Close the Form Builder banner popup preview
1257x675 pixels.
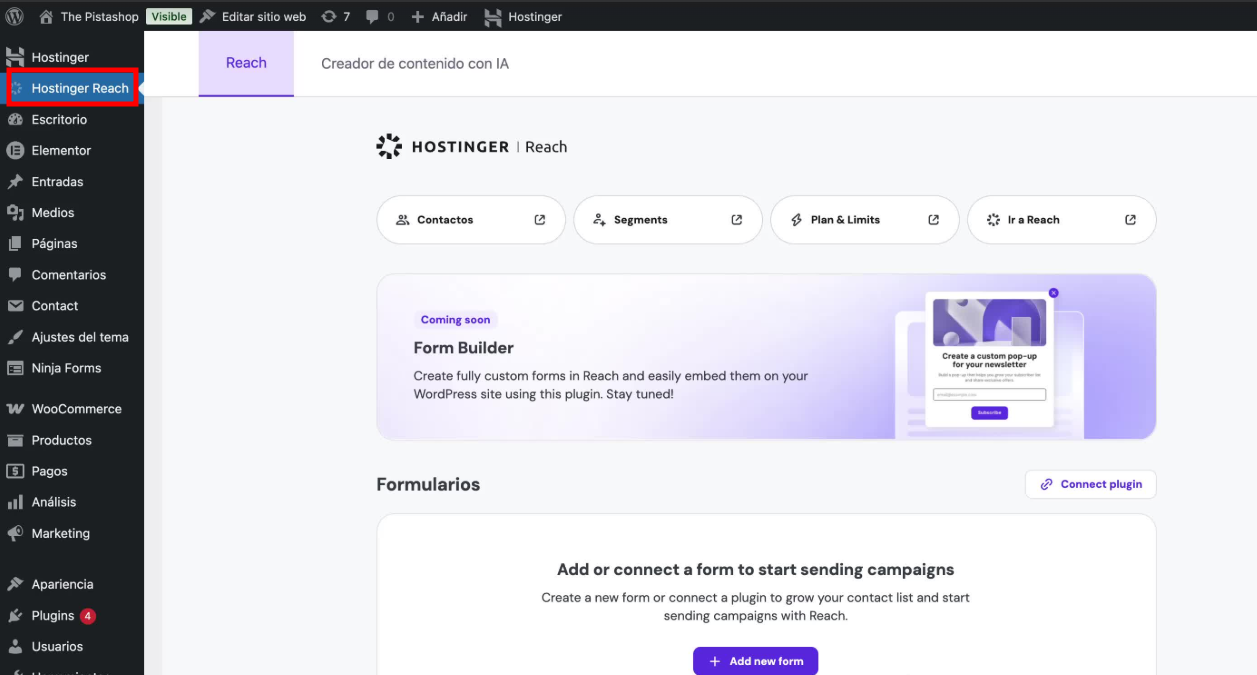point(1053,293)
